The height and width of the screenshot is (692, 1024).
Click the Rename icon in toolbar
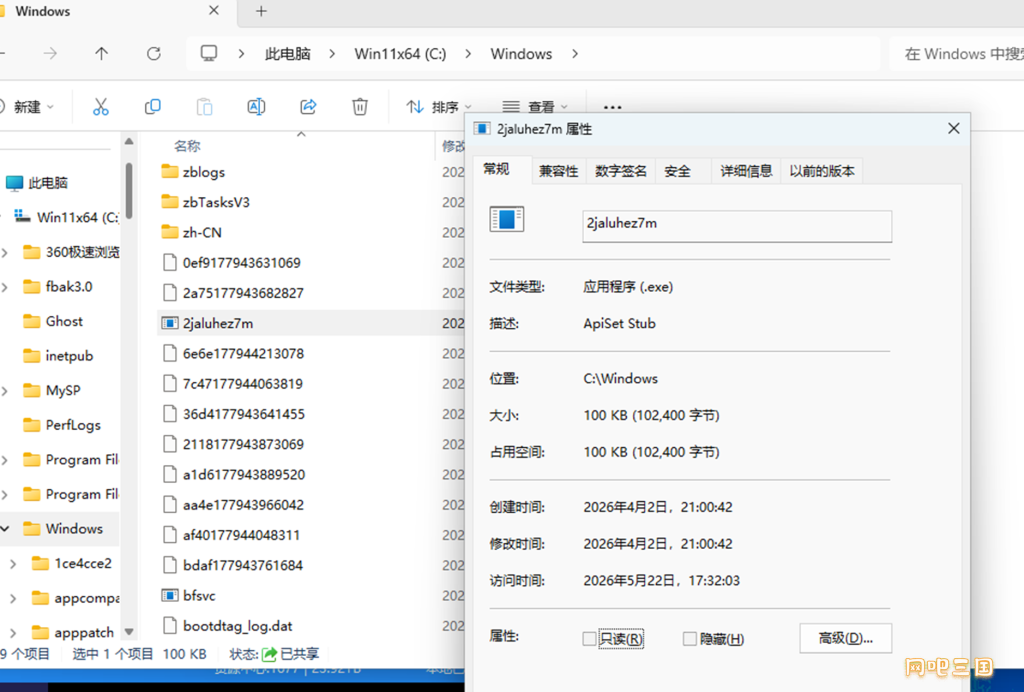pyautogui.click(x=256, y=106)
